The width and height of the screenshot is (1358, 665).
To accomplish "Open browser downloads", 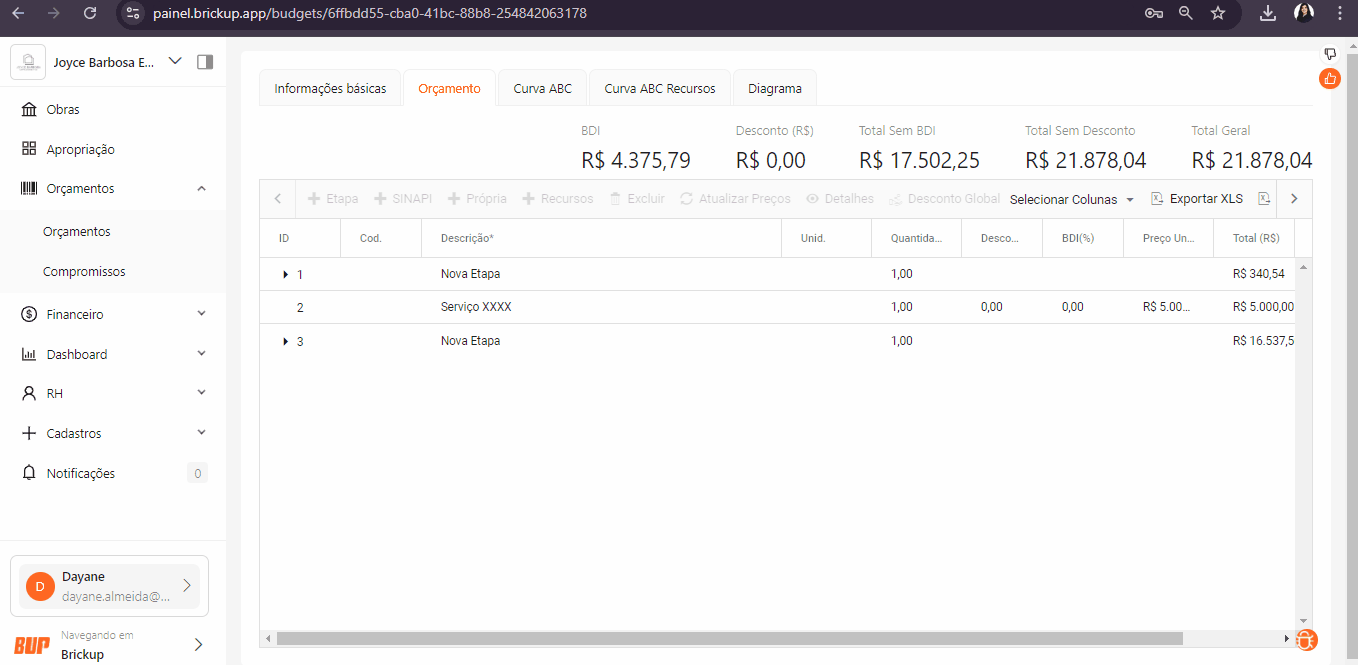I will pos(1268,13).
